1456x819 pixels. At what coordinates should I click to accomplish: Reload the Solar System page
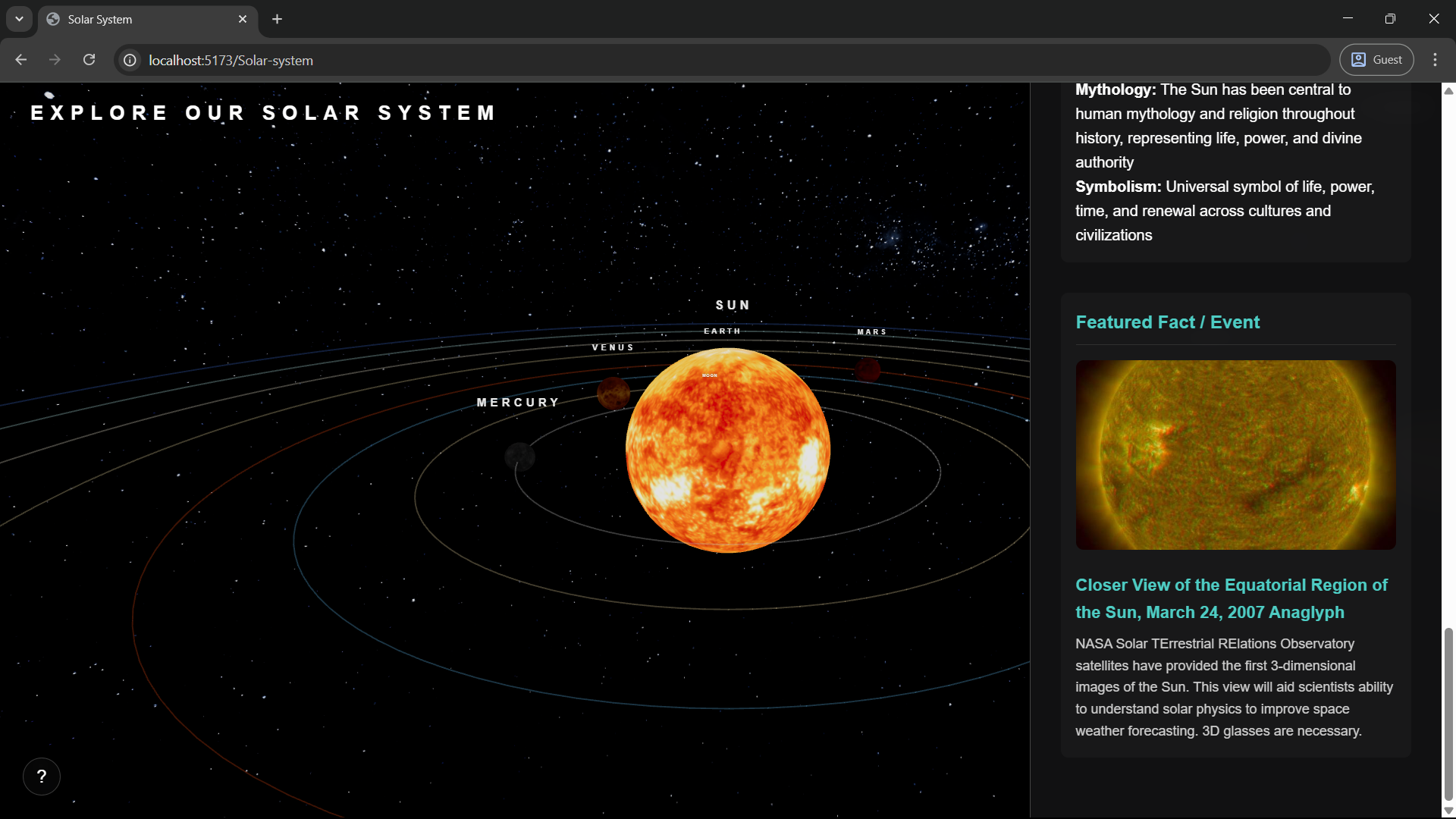[x=89, y=60]
